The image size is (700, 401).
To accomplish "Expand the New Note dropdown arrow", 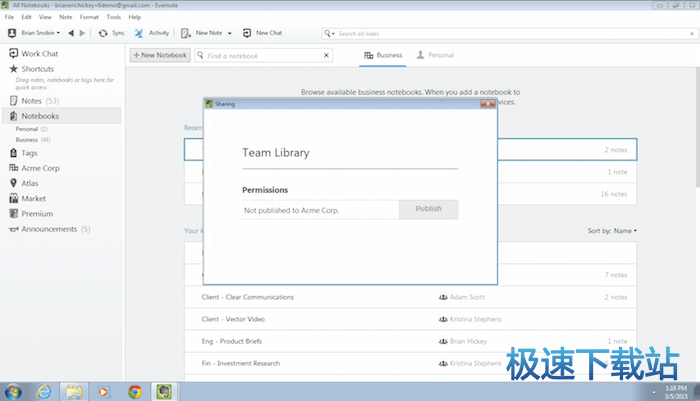I will [229, 33].
